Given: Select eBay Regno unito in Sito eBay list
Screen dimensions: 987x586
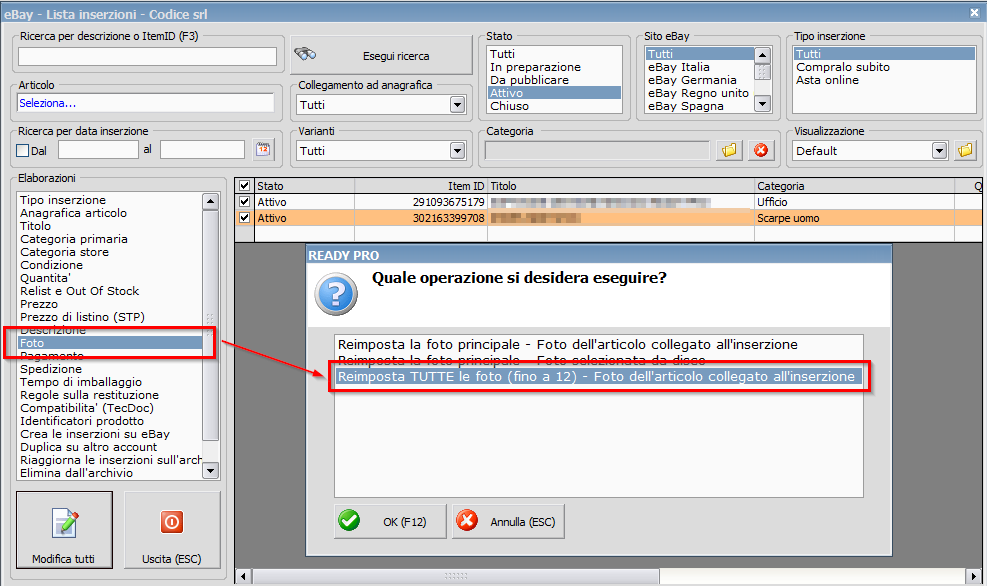Looking at the screenshot, I should coord(699,93).
